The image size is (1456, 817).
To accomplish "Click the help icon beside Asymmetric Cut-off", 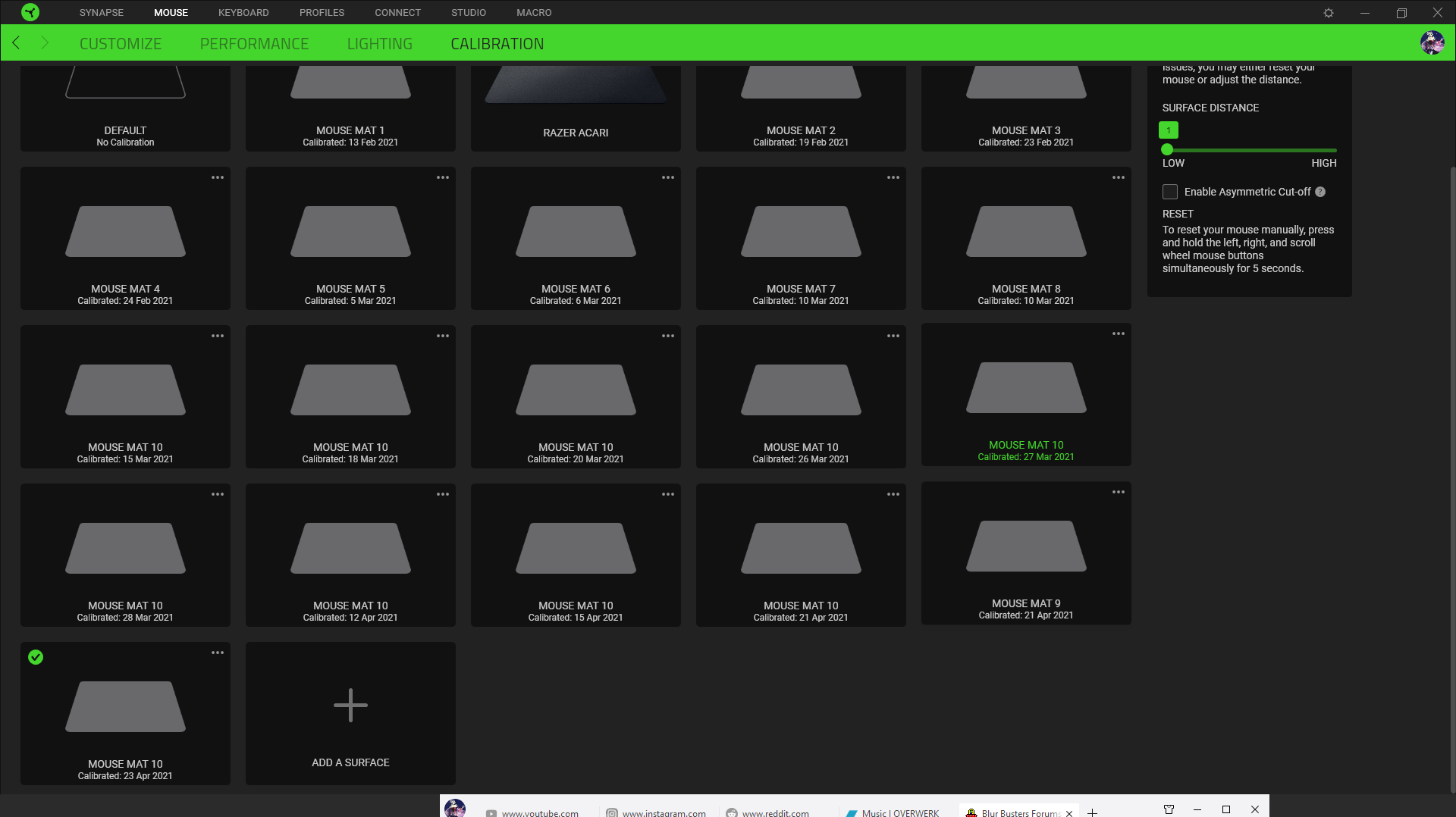I will coord(1320,192).
